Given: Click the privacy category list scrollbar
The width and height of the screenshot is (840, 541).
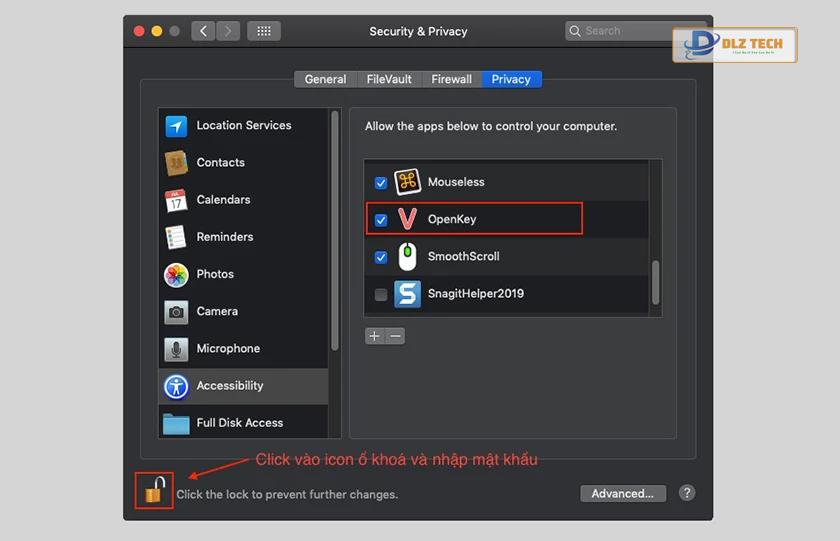Looking at the screenshot, I should [335, 230].
